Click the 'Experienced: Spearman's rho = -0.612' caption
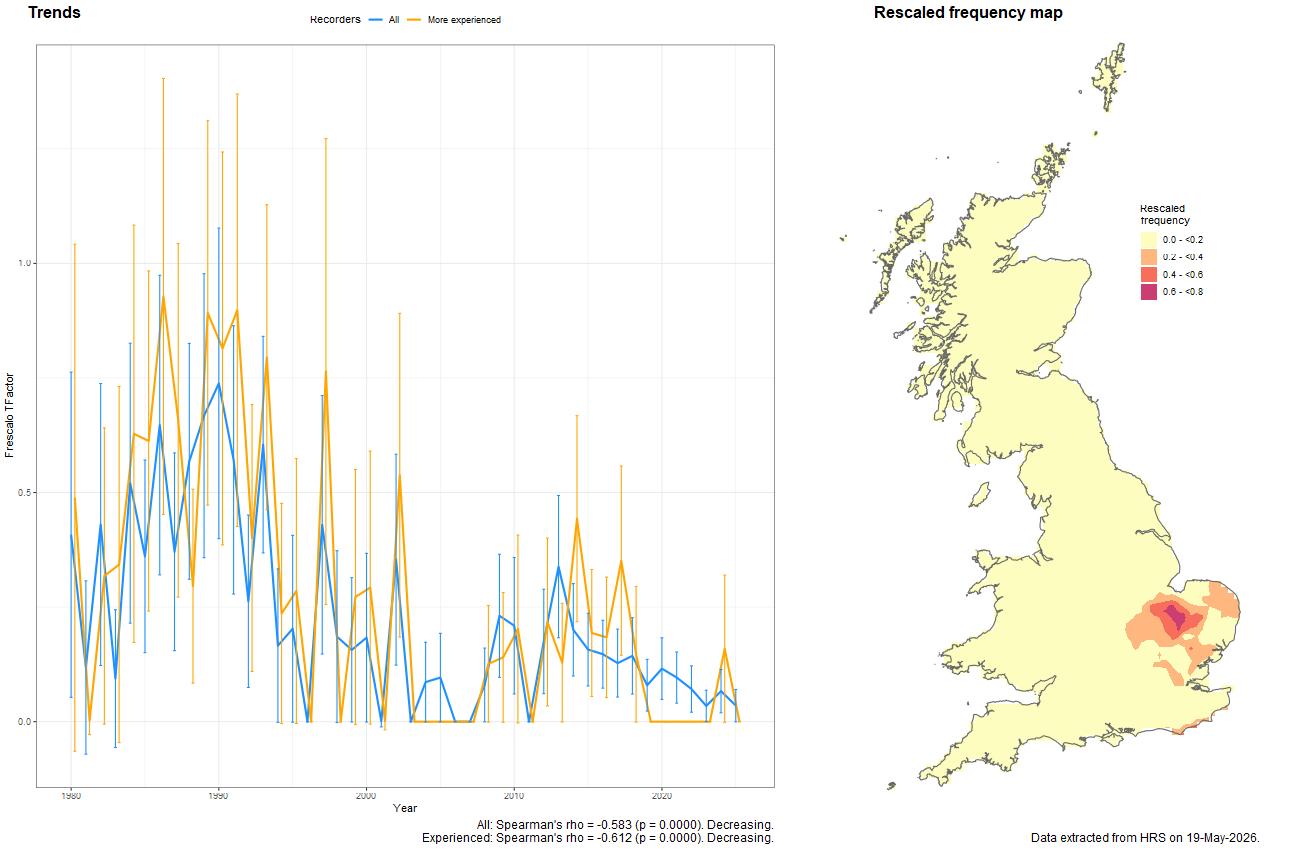This screenshot has width=1300, height=850. (598, 838)
